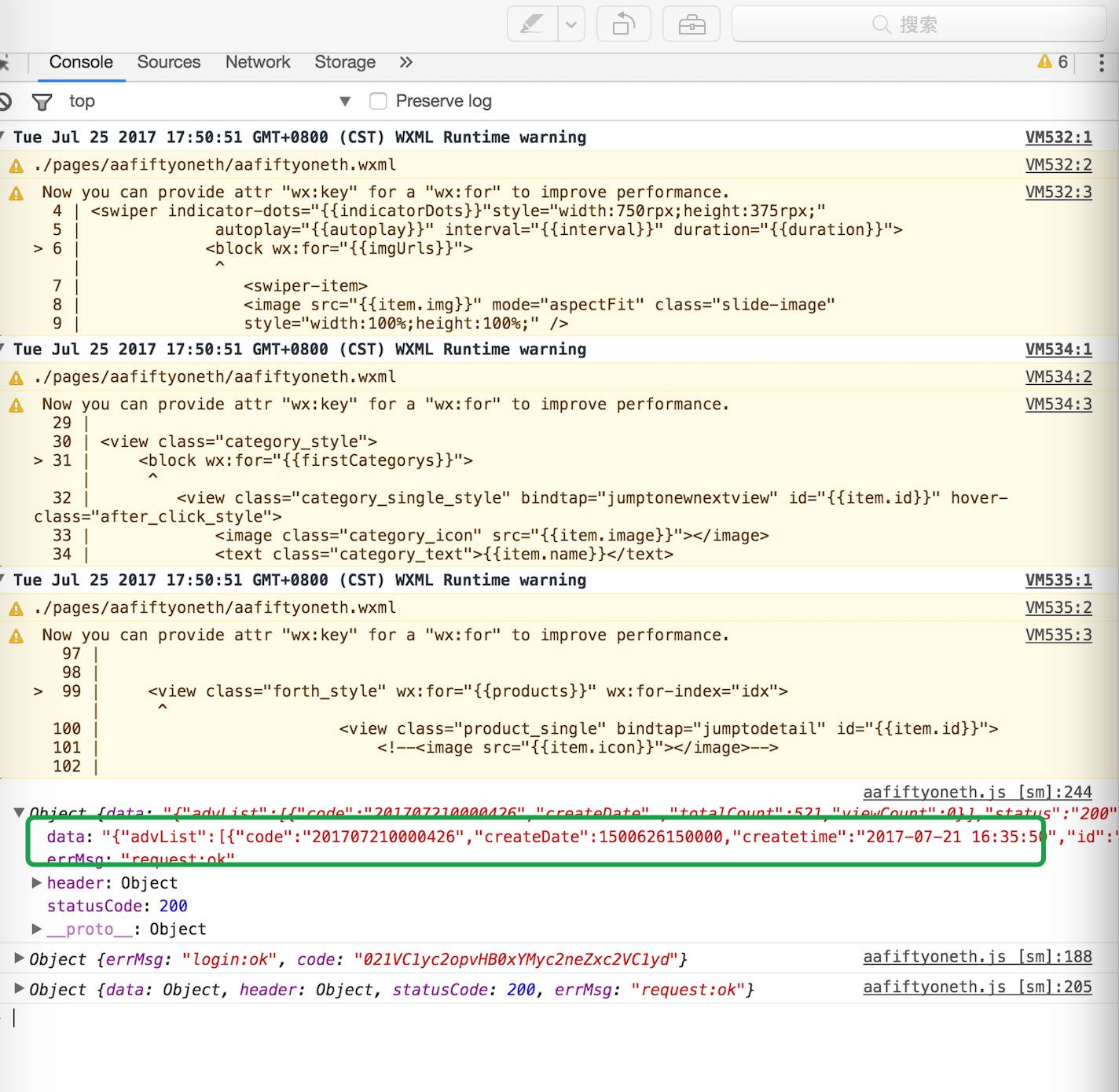This screenshot has height=1092, width=1119.
Task: Show more tabs with the double chevron
Action: [x=405, y=62]
